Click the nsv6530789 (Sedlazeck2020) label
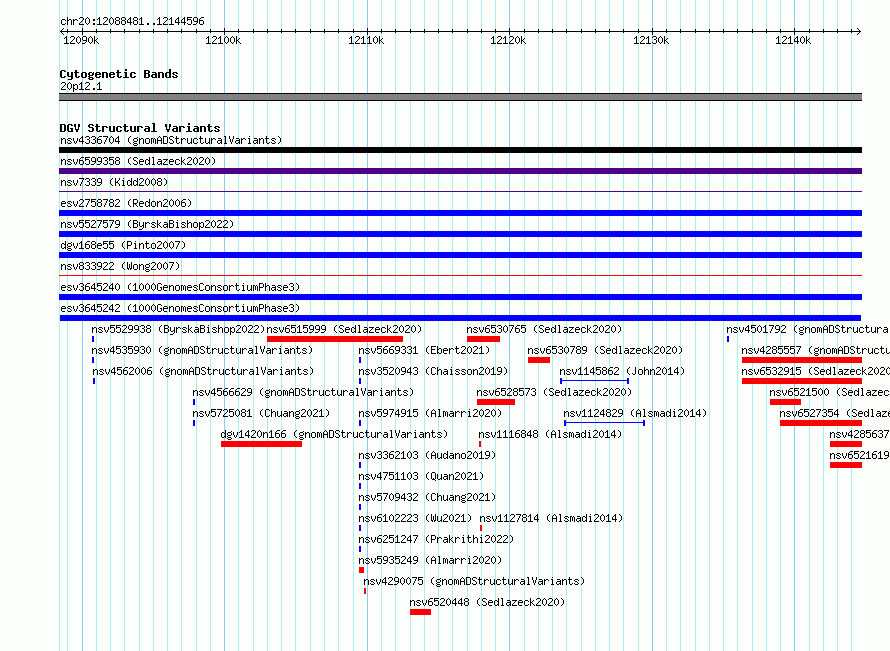 coord(605,350)
